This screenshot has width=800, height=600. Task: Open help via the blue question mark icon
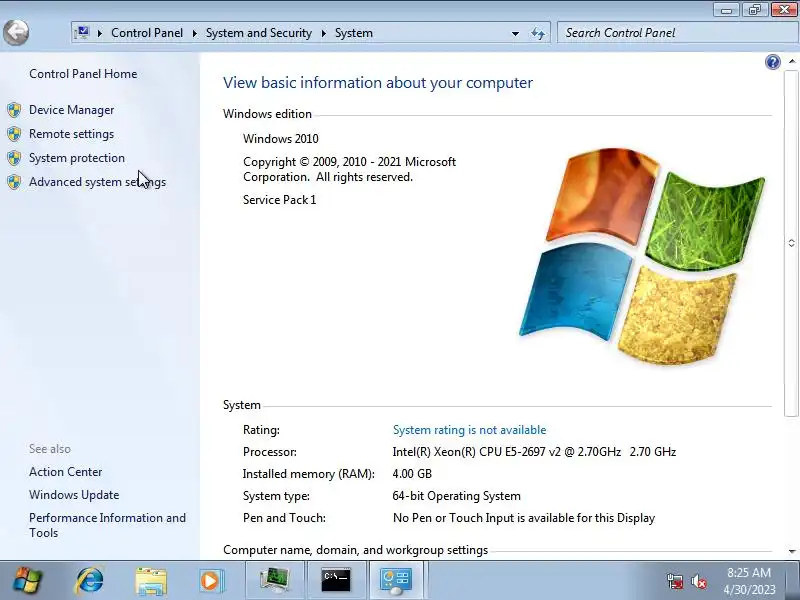tap(772, 62)
